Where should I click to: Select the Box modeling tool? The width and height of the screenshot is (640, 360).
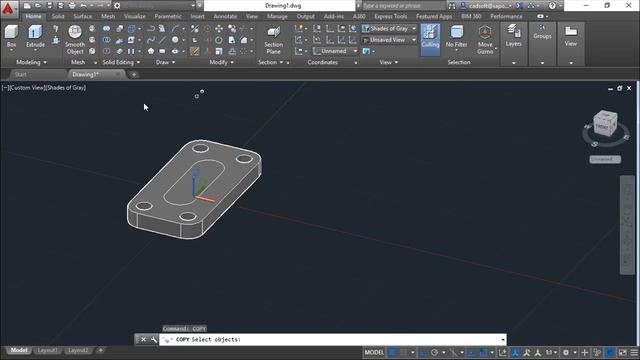[x=11, y=36]
